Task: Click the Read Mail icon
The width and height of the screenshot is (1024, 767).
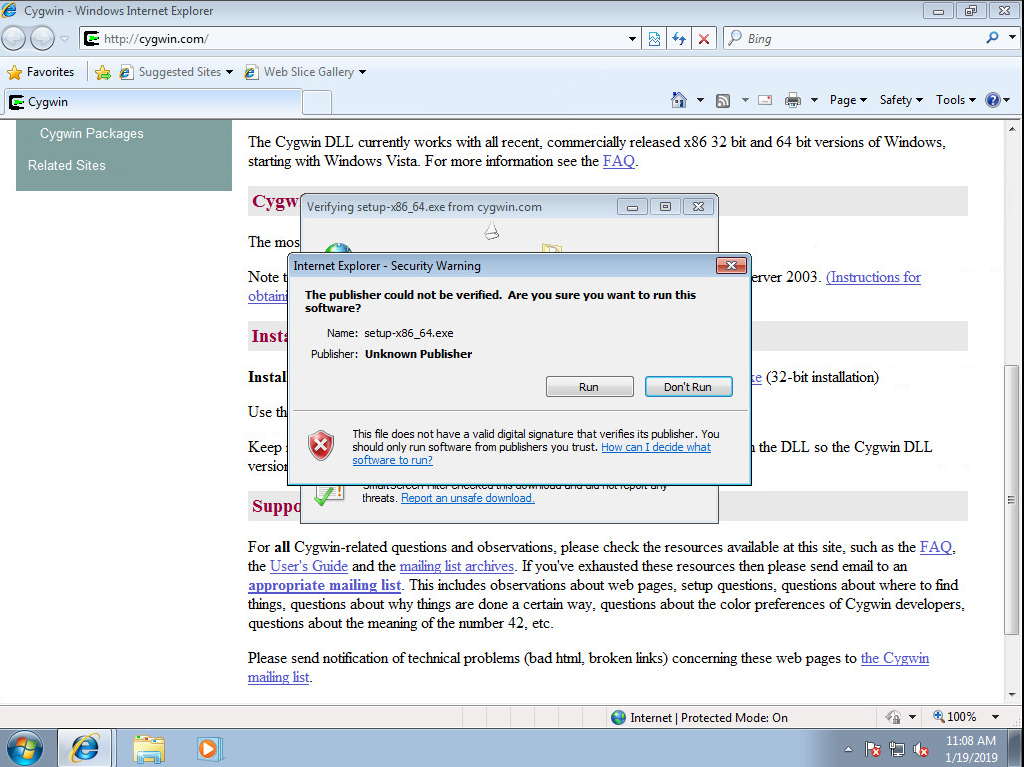Action: click(x=765, y=100)
